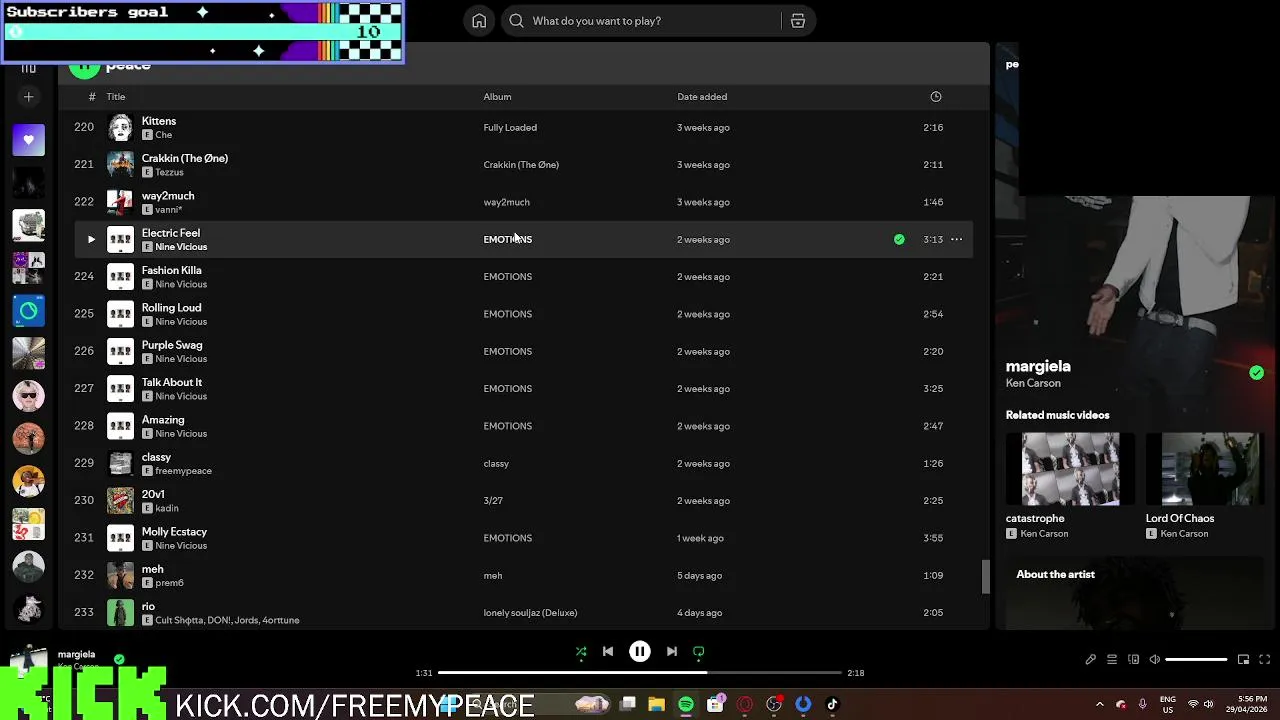The height and width of the screenshot is (720, 1280).
Task: Open artist Tezzus
Action: click(169, 172)
